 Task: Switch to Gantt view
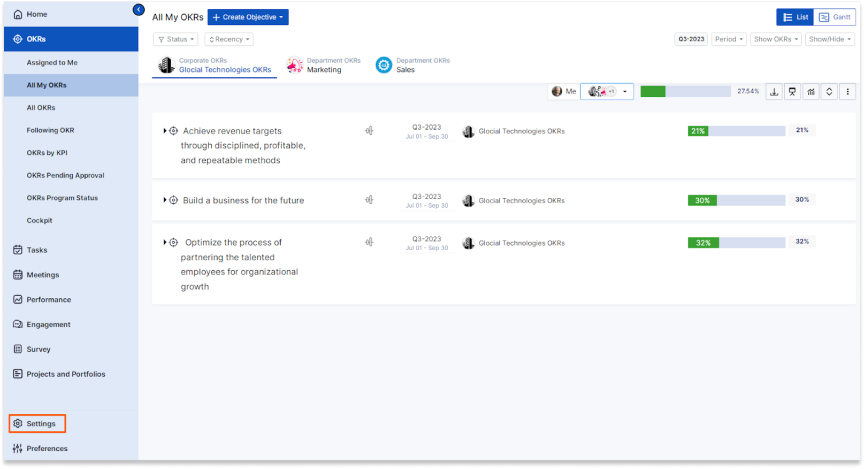[835, 18]
